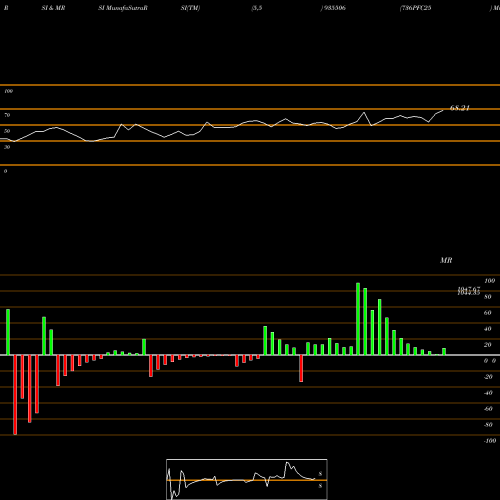Click the 'MR' panel title

point(446,260)
